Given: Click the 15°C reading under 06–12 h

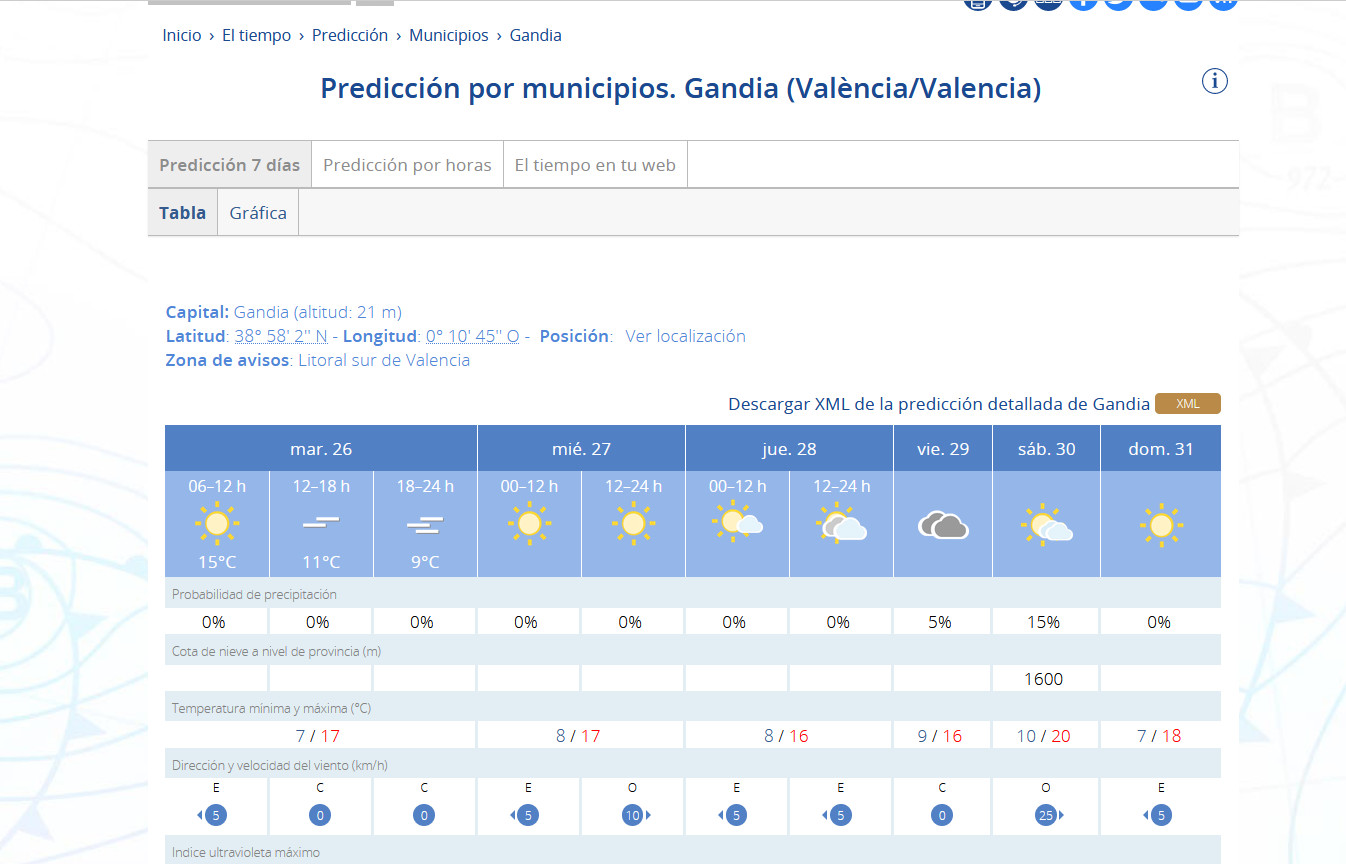Looking at the screenshot, I should tap(217, 562).
